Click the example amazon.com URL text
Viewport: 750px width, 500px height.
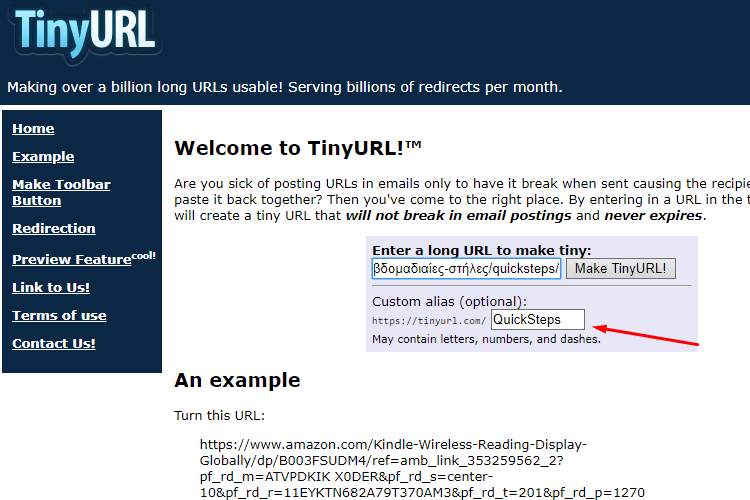[x=422, y=468]
